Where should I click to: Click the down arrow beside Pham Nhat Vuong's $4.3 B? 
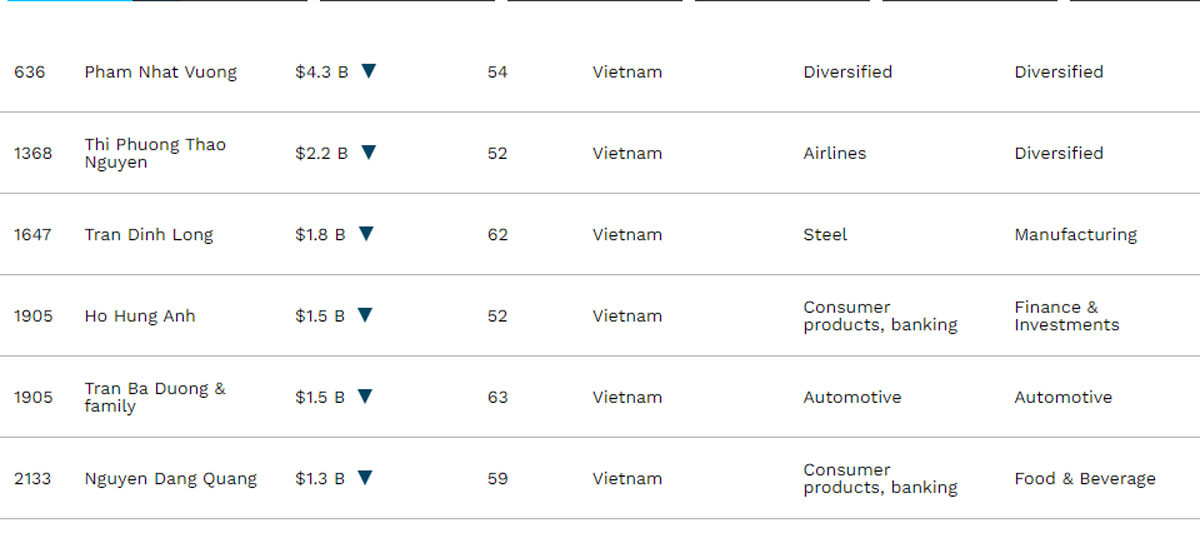[x=368, y=71]
